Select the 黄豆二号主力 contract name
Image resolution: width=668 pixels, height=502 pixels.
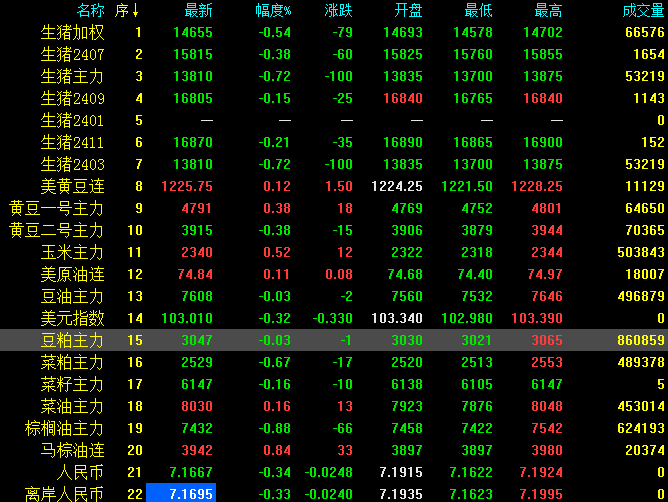click(x=56, y=231)
